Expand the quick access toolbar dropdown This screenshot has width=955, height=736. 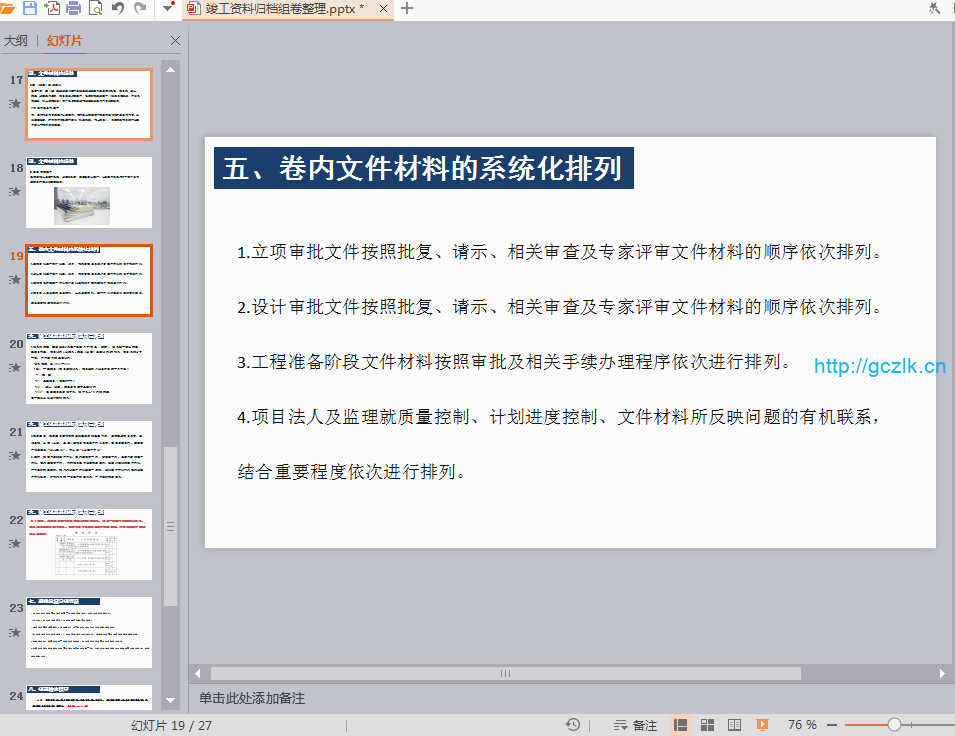click(x=167, y=9)
